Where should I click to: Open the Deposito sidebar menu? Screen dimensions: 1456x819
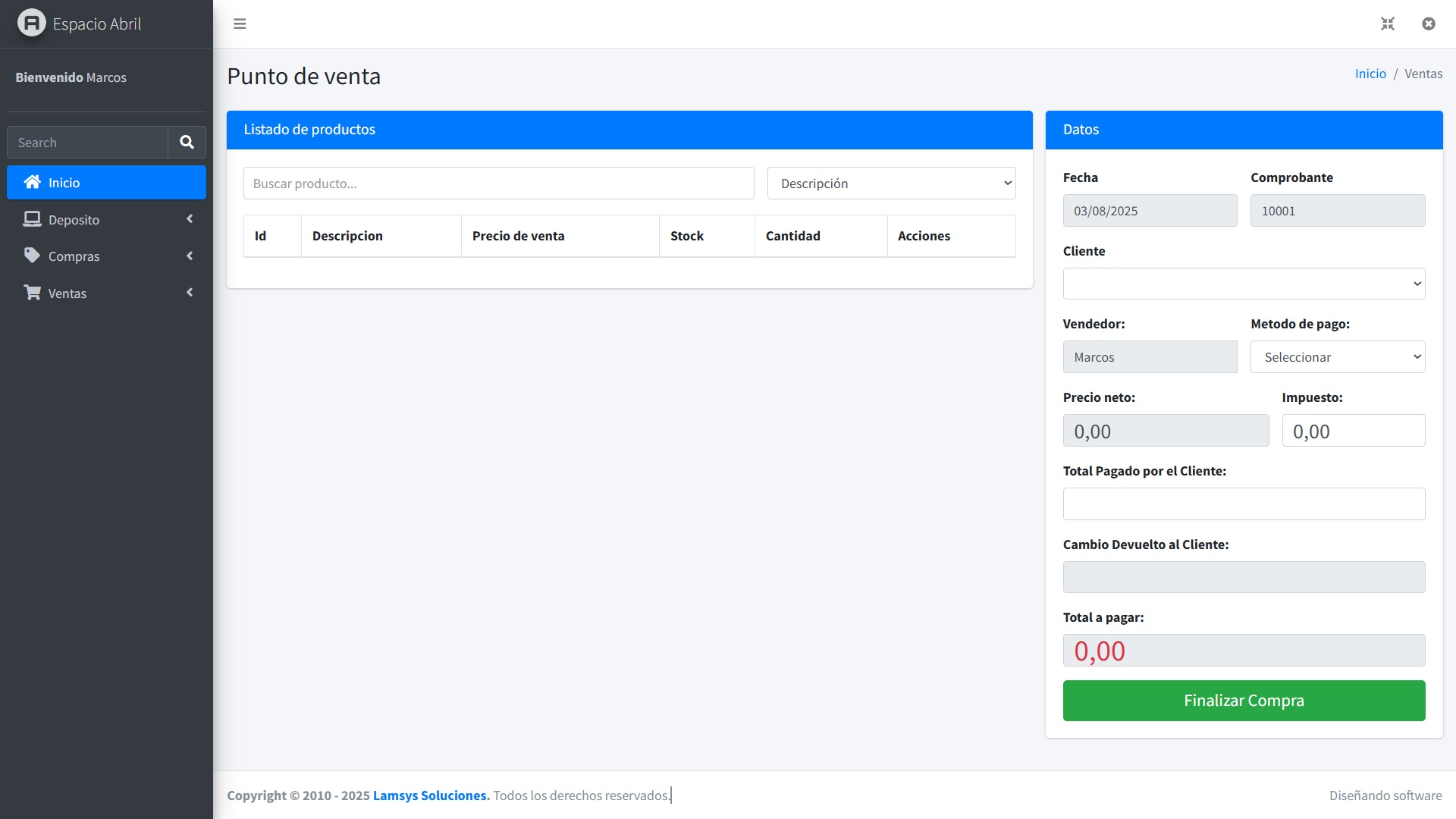click(106, 220)
